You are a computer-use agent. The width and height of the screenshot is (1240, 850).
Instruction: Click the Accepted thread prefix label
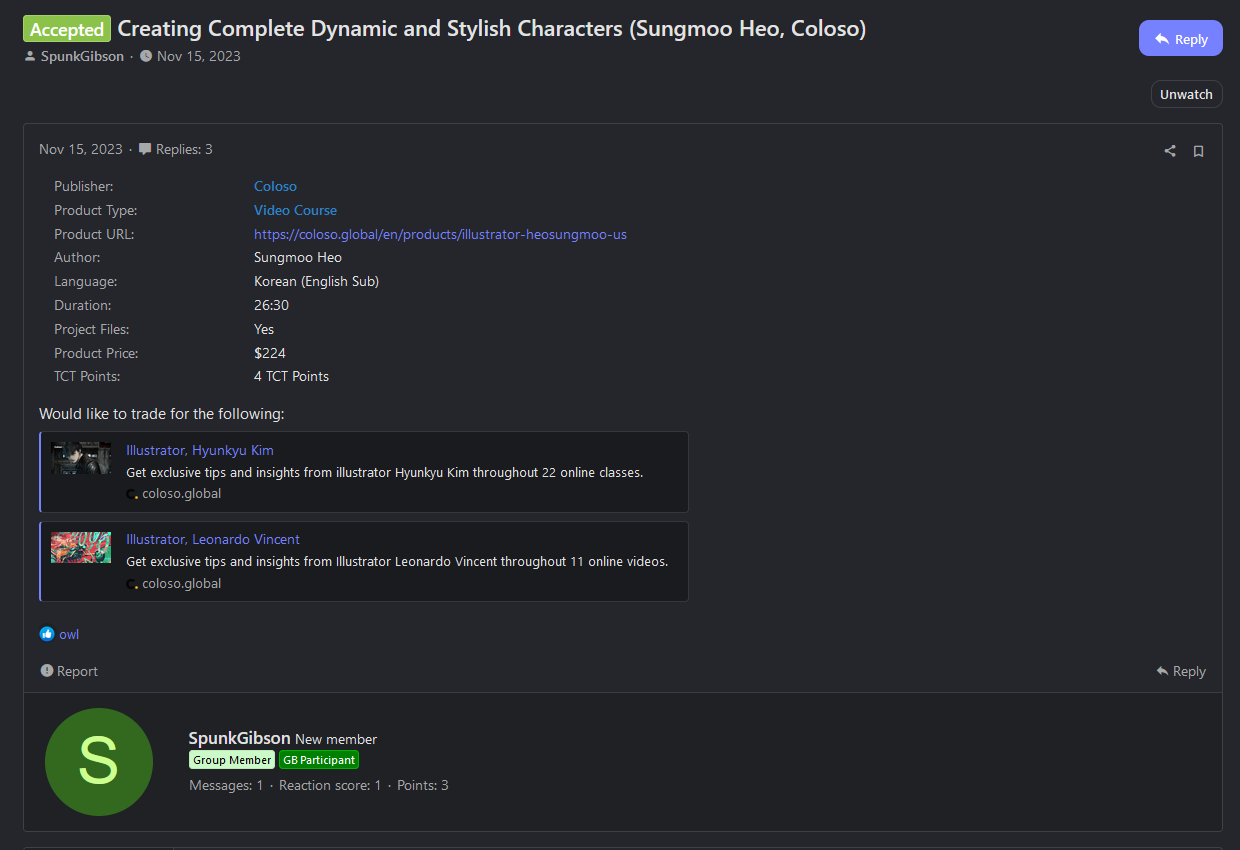pyautogui.click(x=67, y=29)
